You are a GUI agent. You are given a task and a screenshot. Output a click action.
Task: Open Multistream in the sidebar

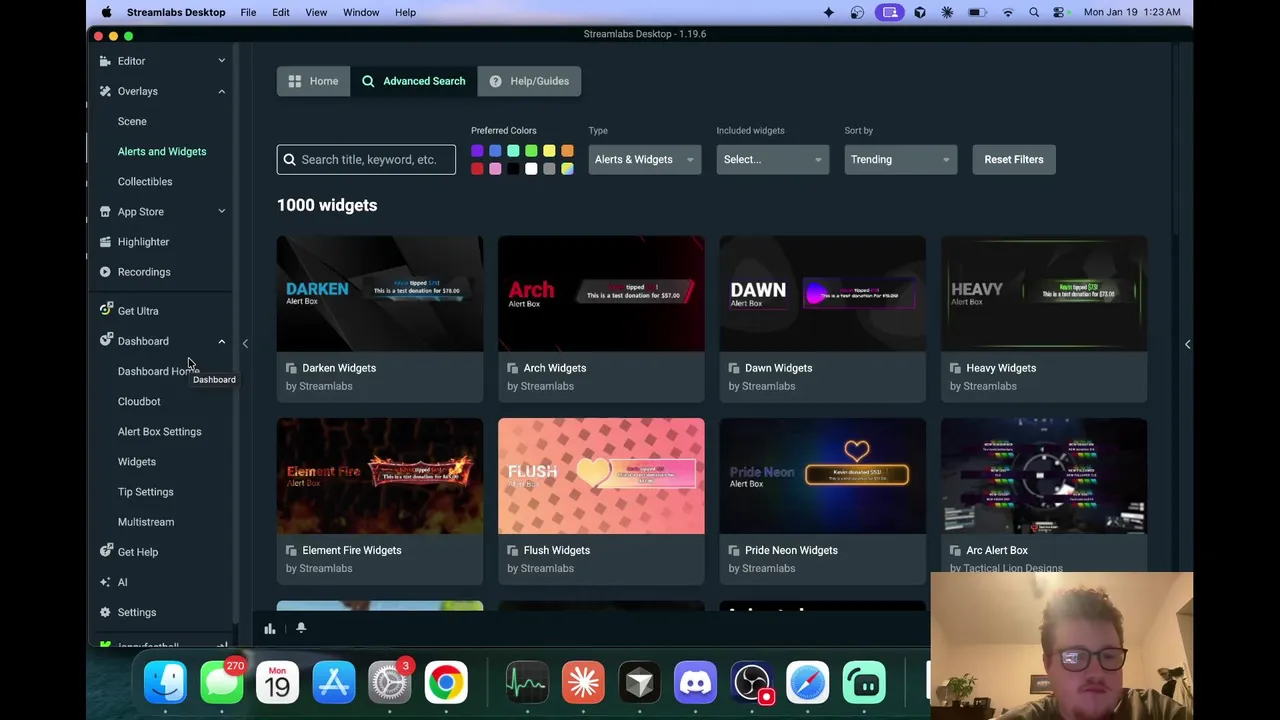click(146, 522)
